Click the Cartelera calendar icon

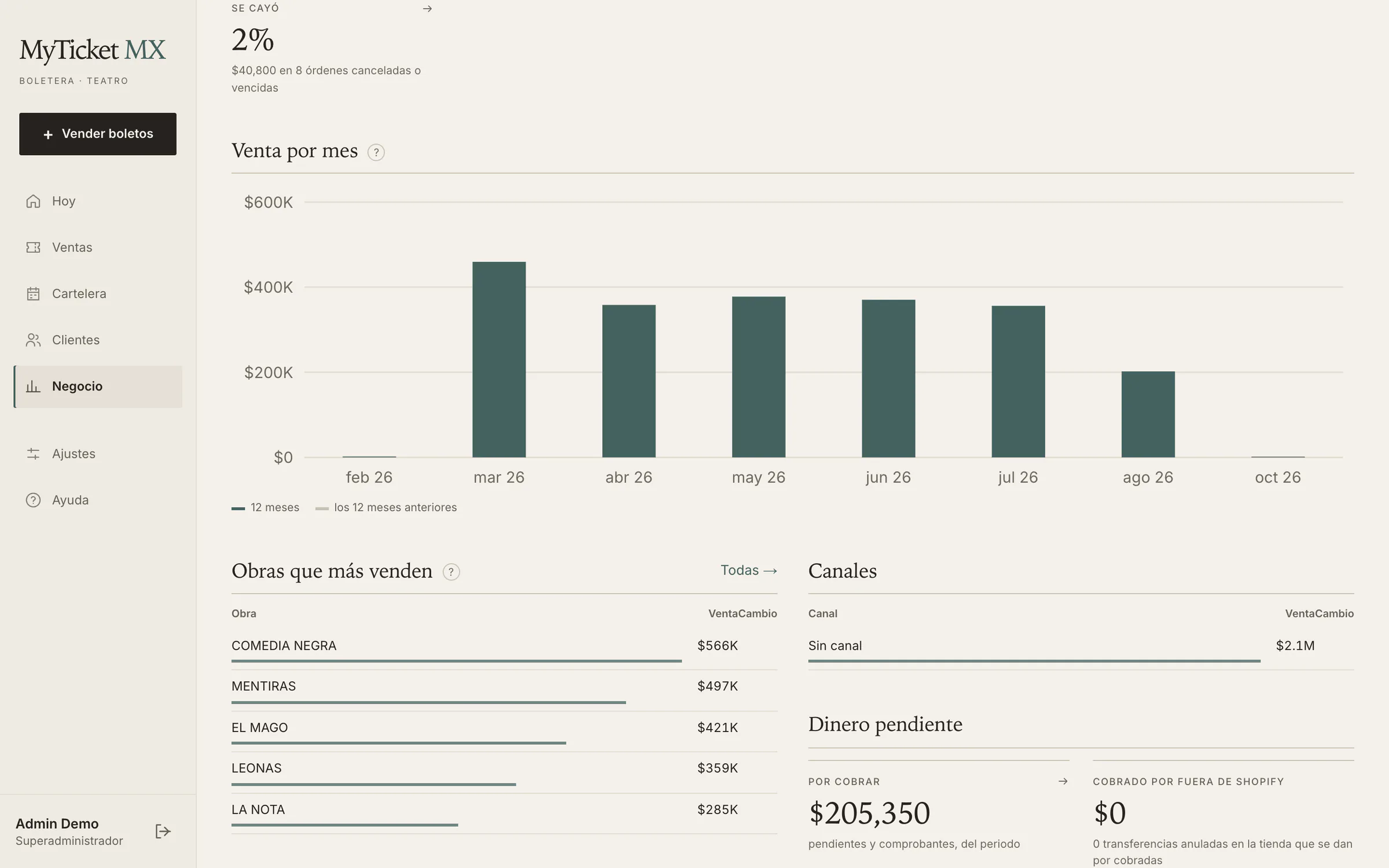33,293
